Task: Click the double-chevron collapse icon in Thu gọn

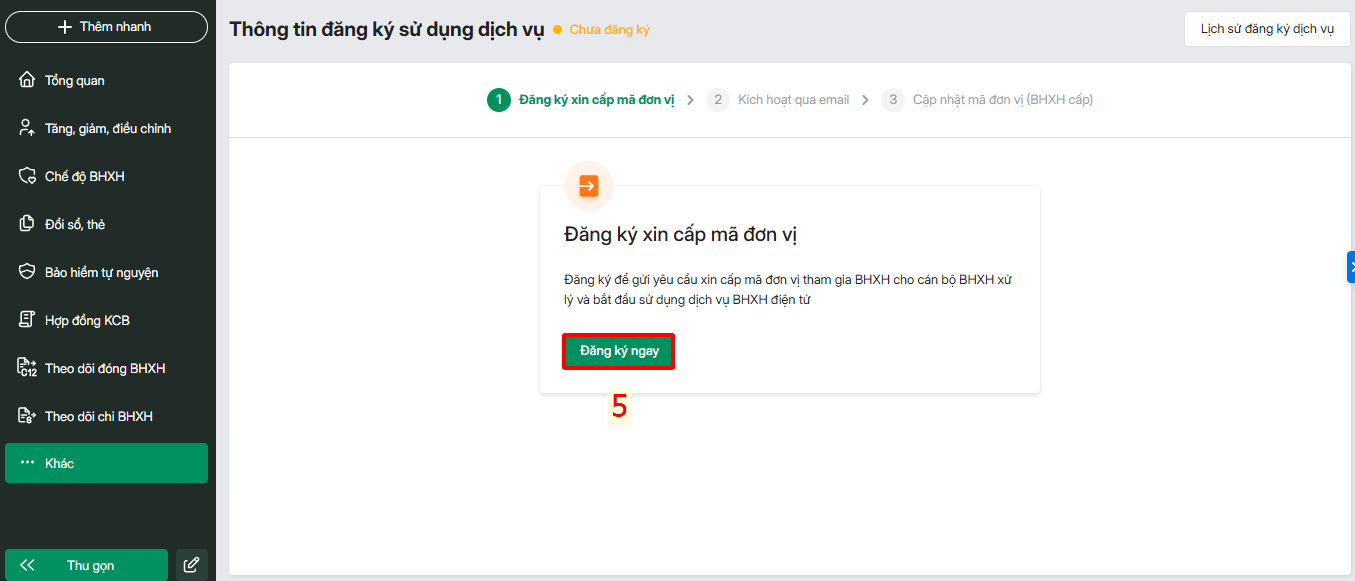Action: 27,565
